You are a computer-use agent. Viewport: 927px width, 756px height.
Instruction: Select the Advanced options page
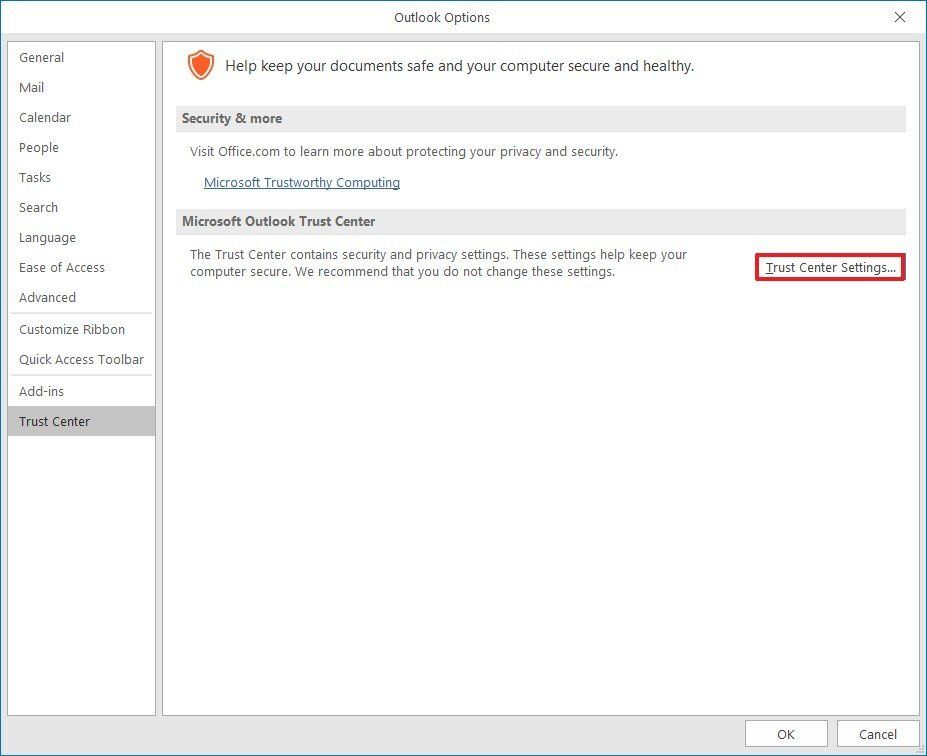47,297
